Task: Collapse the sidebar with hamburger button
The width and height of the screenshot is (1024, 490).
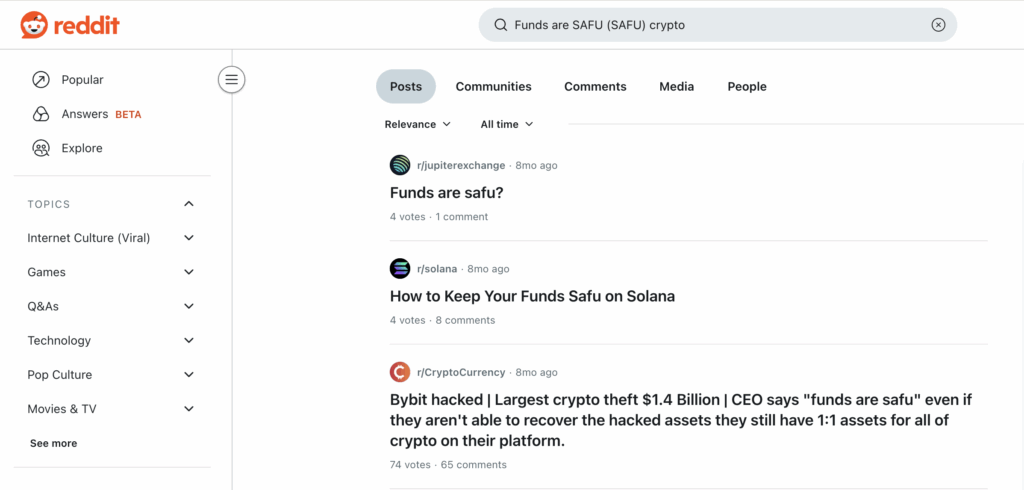Action: pos(232,80)
